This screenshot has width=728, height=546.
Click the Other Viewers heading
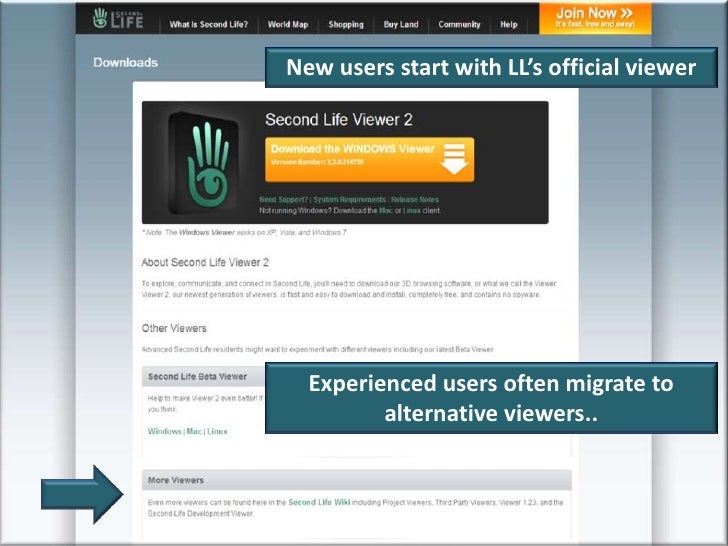coord(174,328)
